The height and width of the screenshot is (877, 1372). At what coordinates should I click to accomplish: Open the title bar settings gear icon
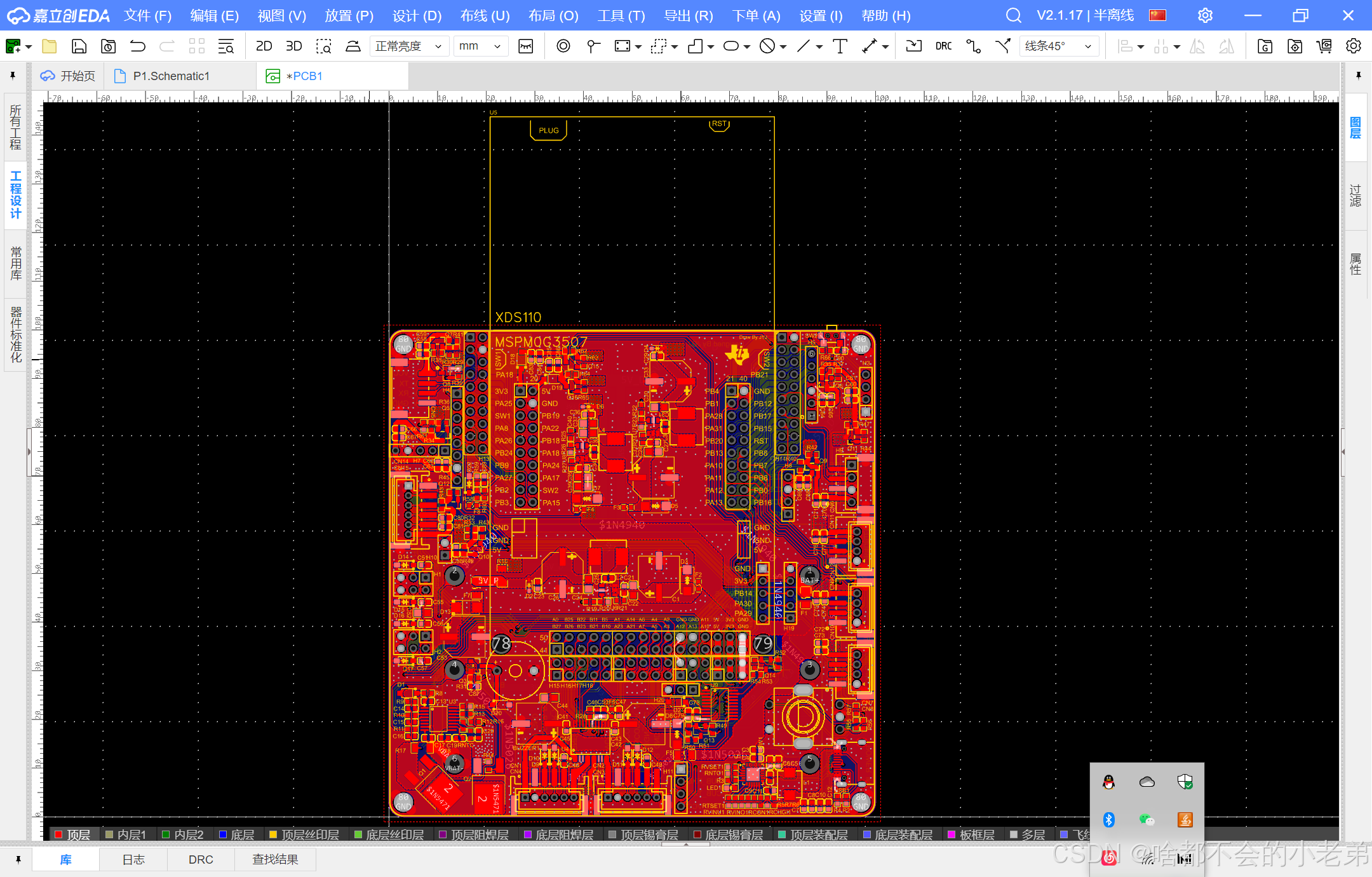click(1205, 15)
